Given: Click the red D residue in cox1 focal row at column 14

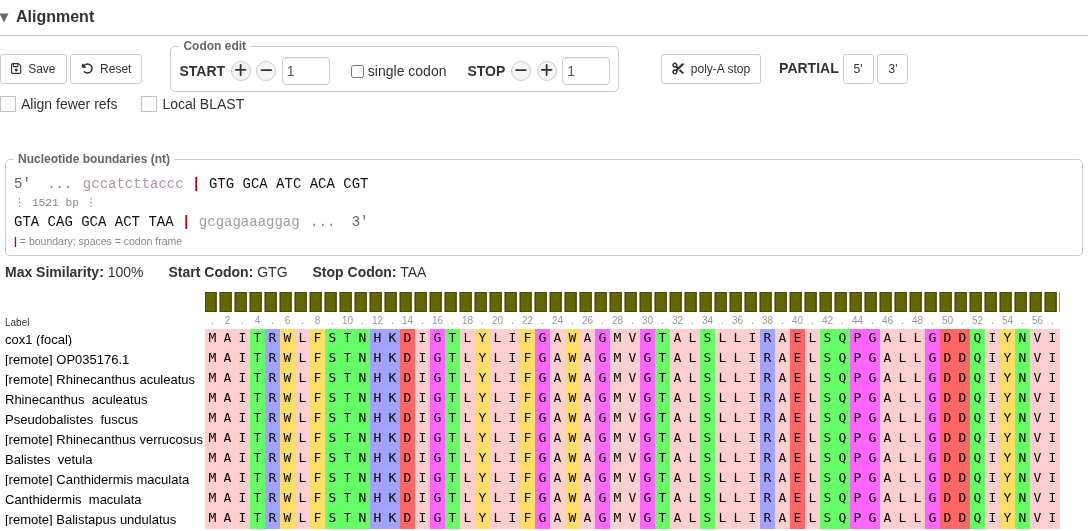Looking at the screenshot, I should tap(407, 339).
